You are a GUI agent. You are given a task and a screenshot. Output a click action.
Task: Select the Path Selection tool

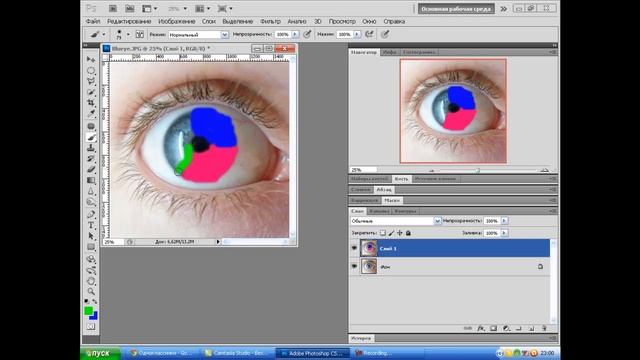91,236
